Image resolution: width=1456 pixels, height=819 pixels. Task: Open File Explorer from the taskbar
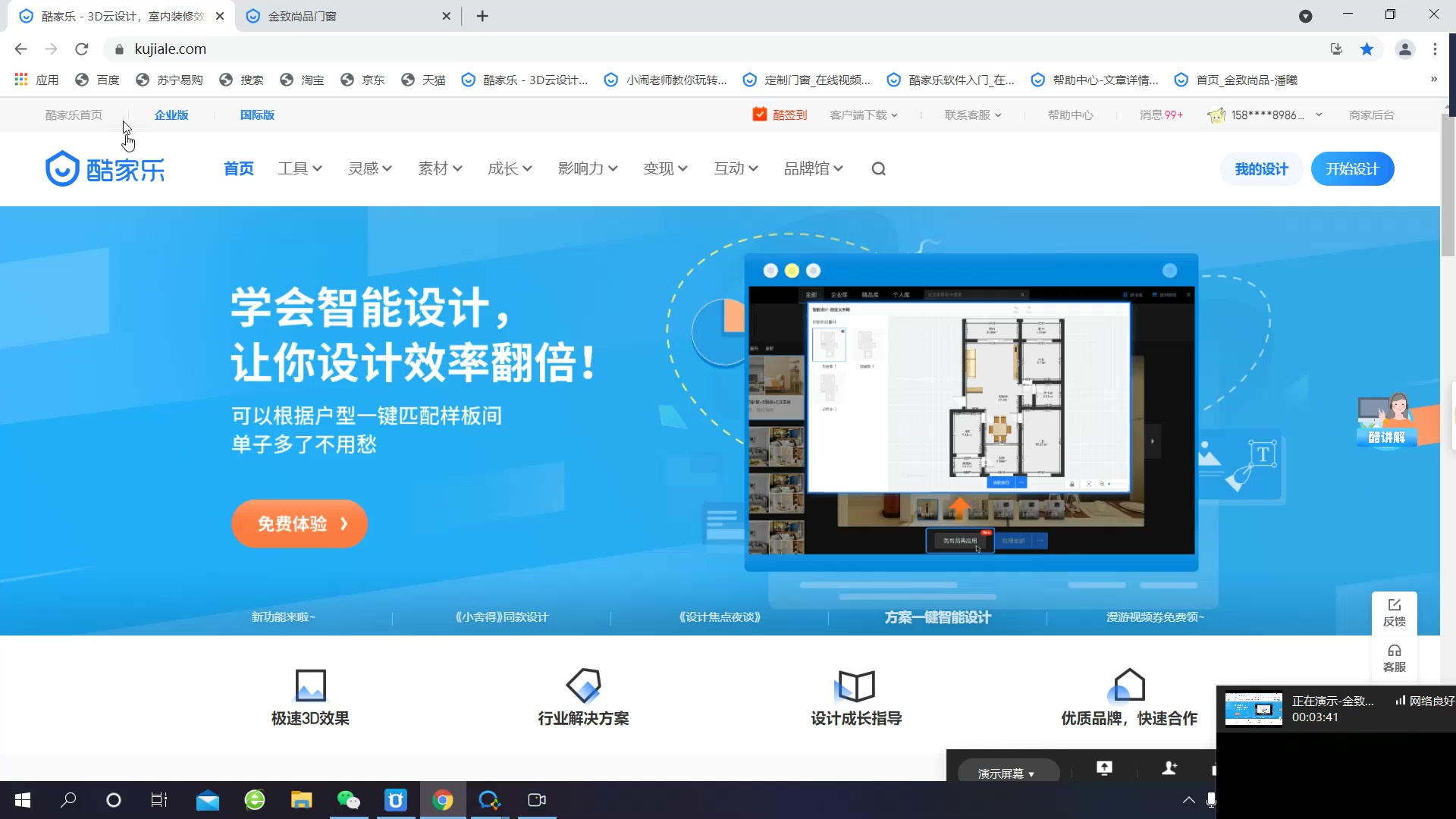pyautogui.click(x=302, y=800)
